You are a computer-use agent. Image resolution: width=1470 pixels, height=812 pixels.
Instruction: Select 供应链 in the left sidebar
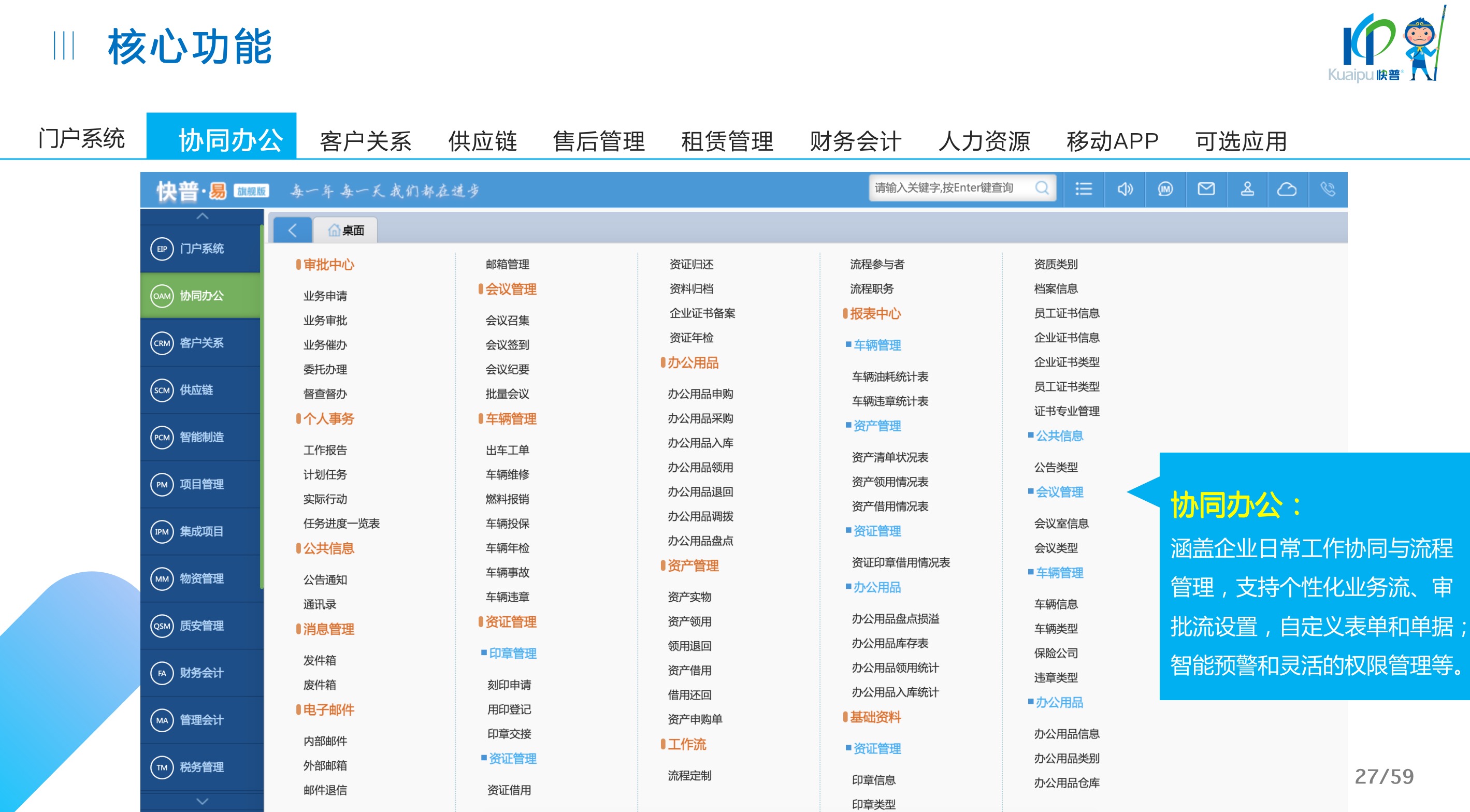196,390
